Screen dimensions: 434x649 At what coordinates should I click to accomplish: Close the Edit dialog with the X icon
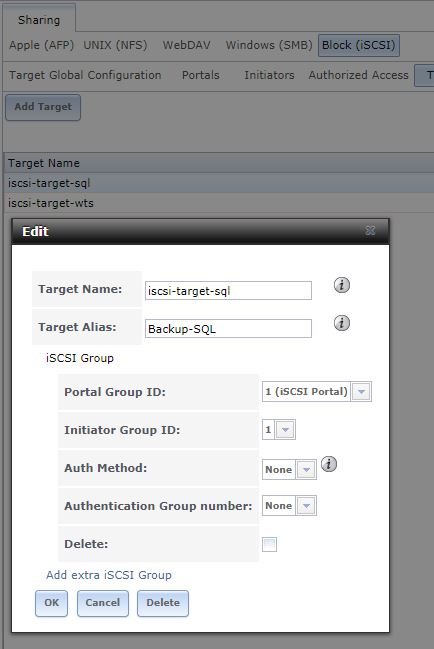(370, 231)
